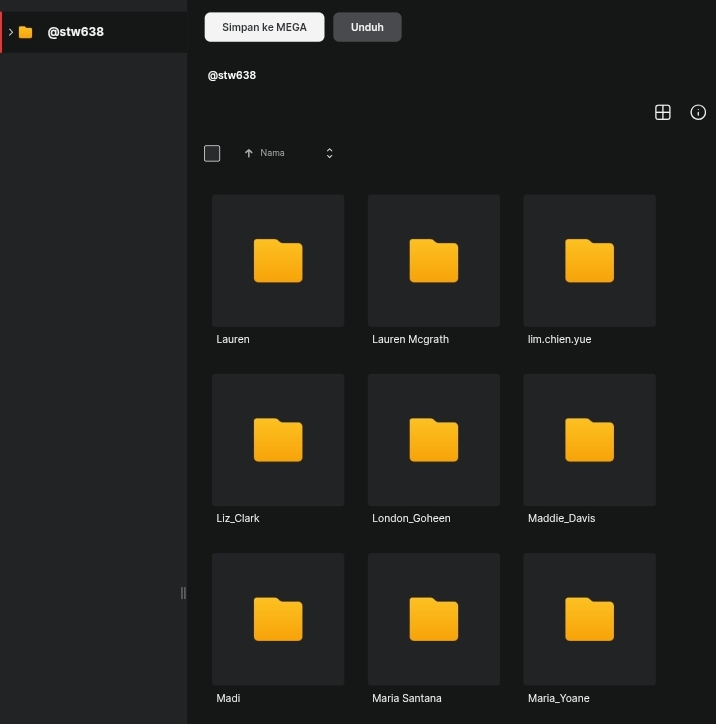Click the @stw638 breadcrumb title
This screenshot has height=724, width=716.
pos(232,75)
